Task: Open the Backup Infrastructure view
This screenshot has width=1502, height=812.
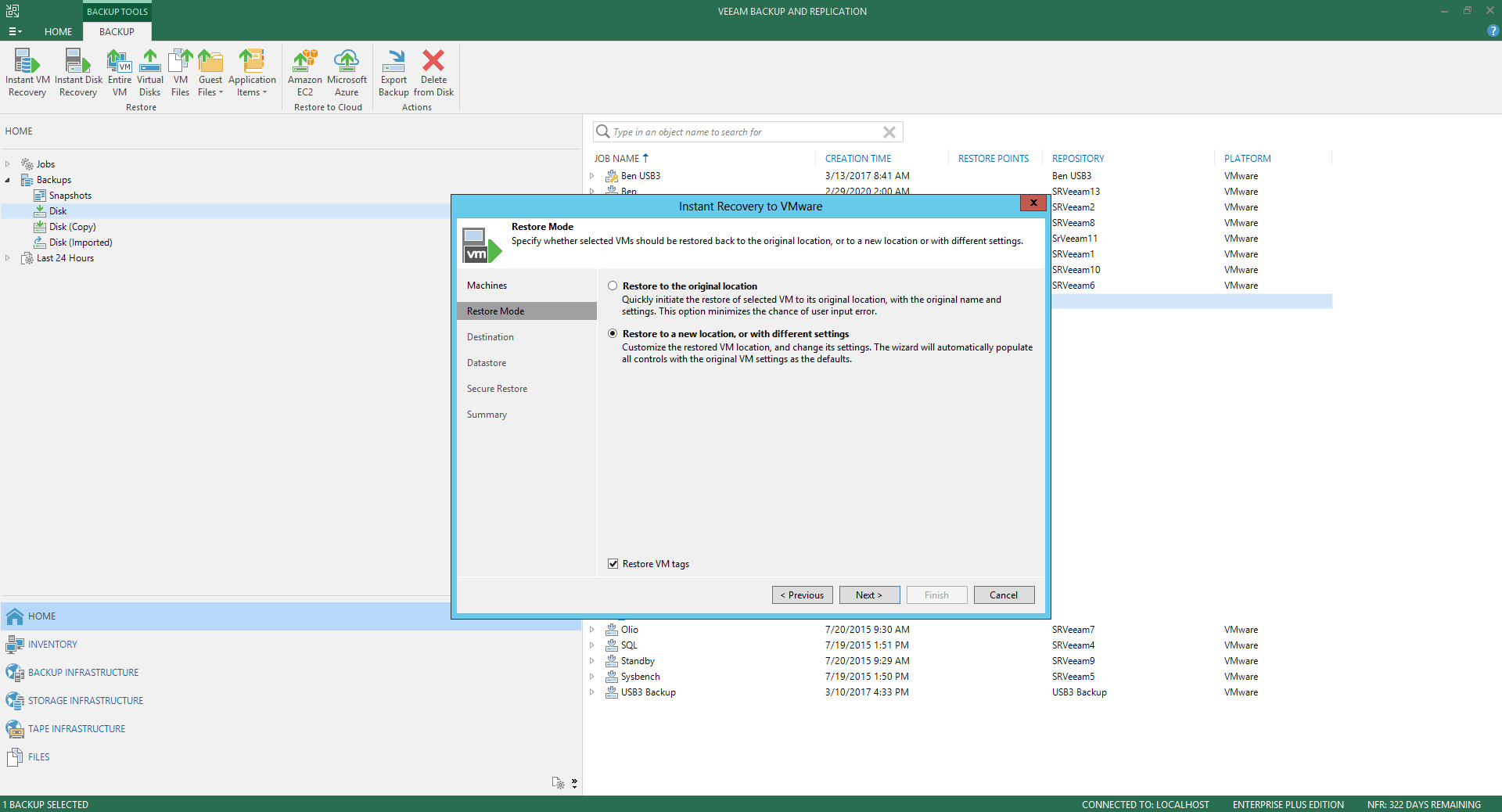Action: point(83,673)
